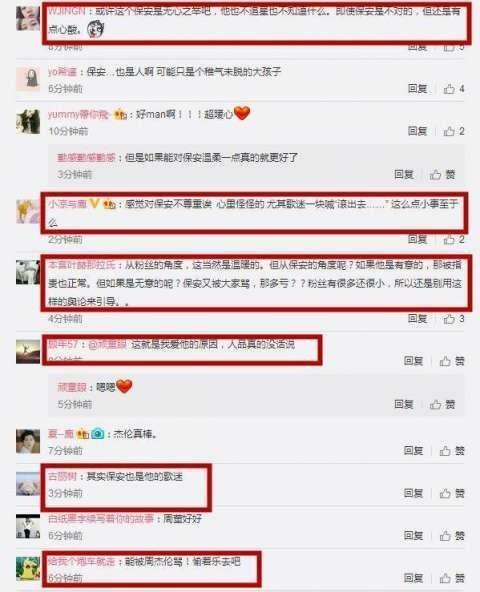Open avatar of 好man啊 commenter
The image size is (480, 592).
coord(28,122)
